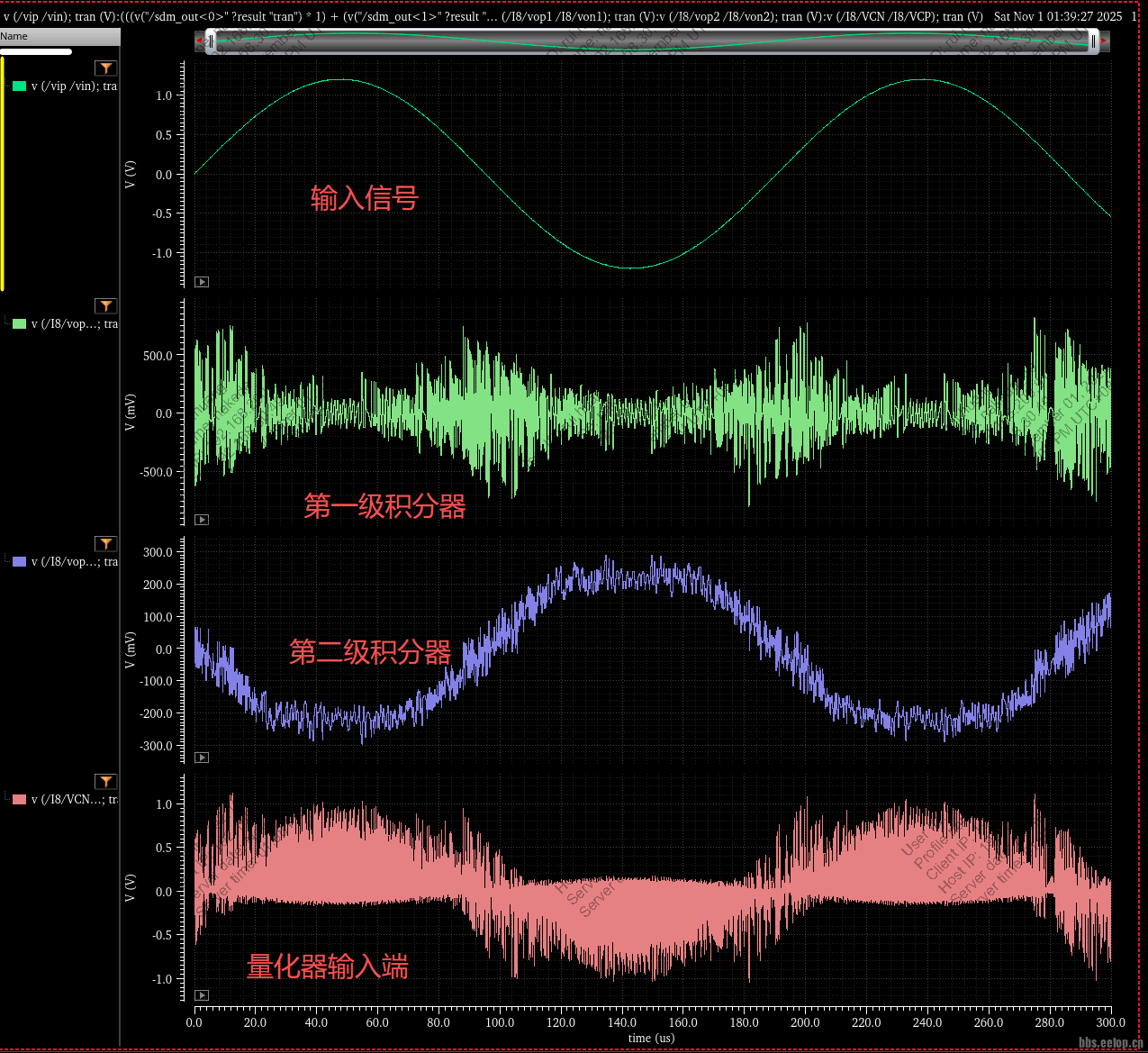This screenshot has height=1053, width=1148.
Task: Click the right grip handle of the zoom bar
Action: tap(1093, 41)
